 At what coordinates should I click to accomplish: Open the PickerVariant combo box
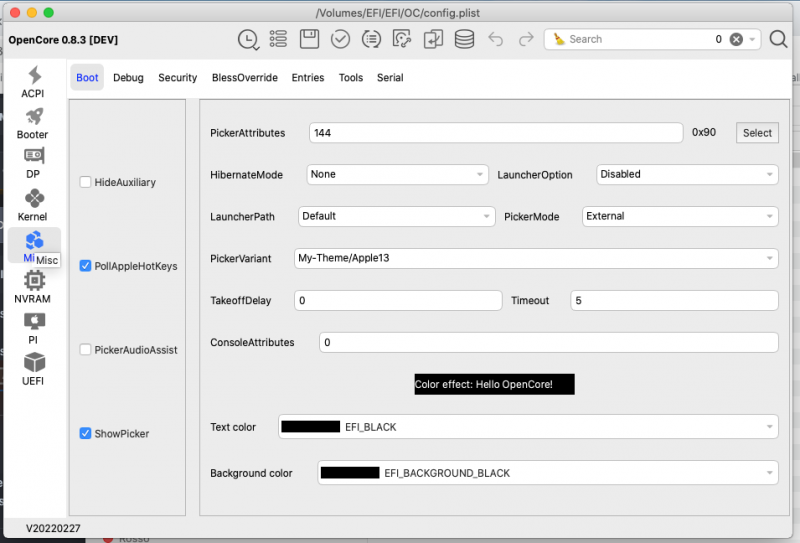(536, 258)
